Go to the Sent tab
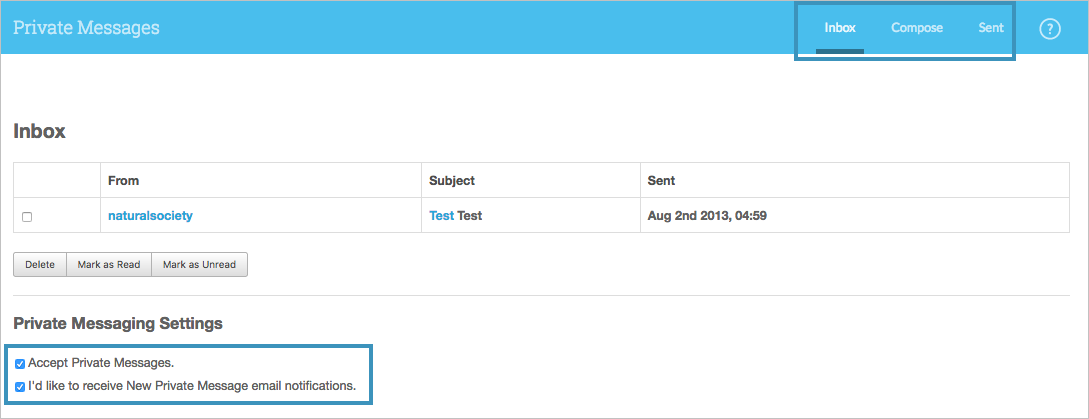The width and height of the screenshot is (1089, 419). [990, 28]
